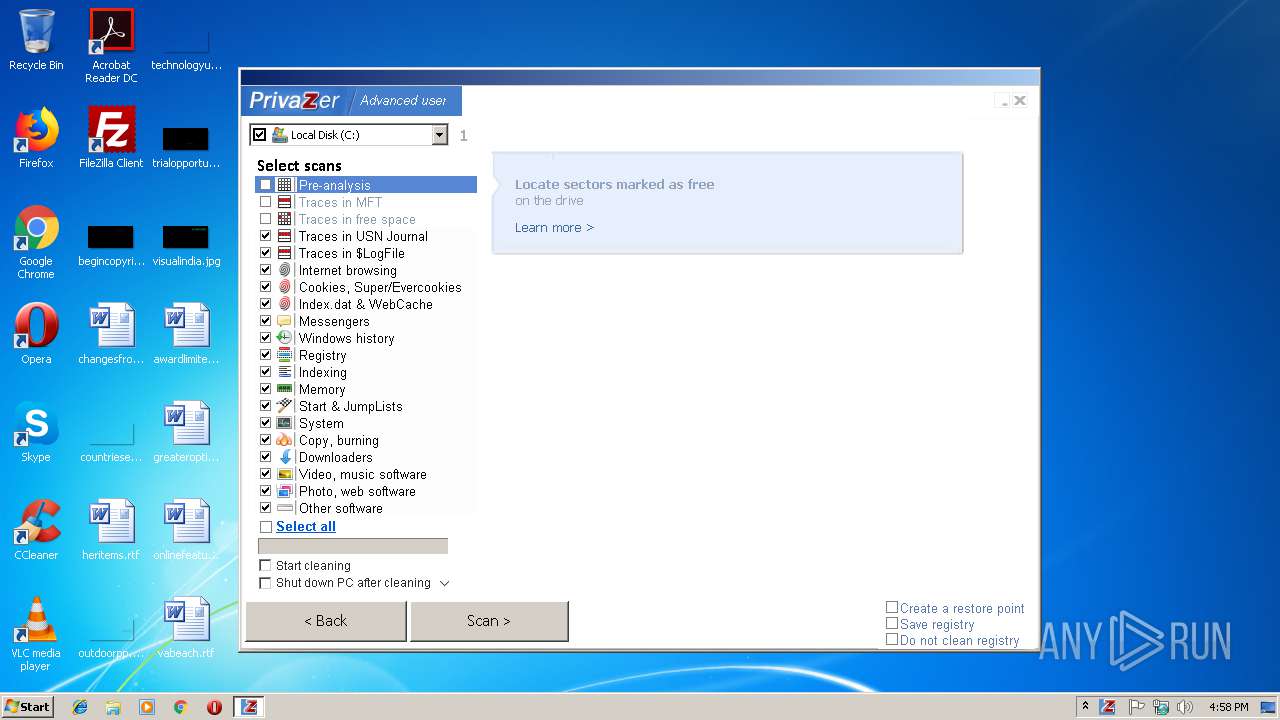The height and width of the screenshot is (720, 1280).
Task: Click PrivaZer taskbar button
Action: (249, 706)
